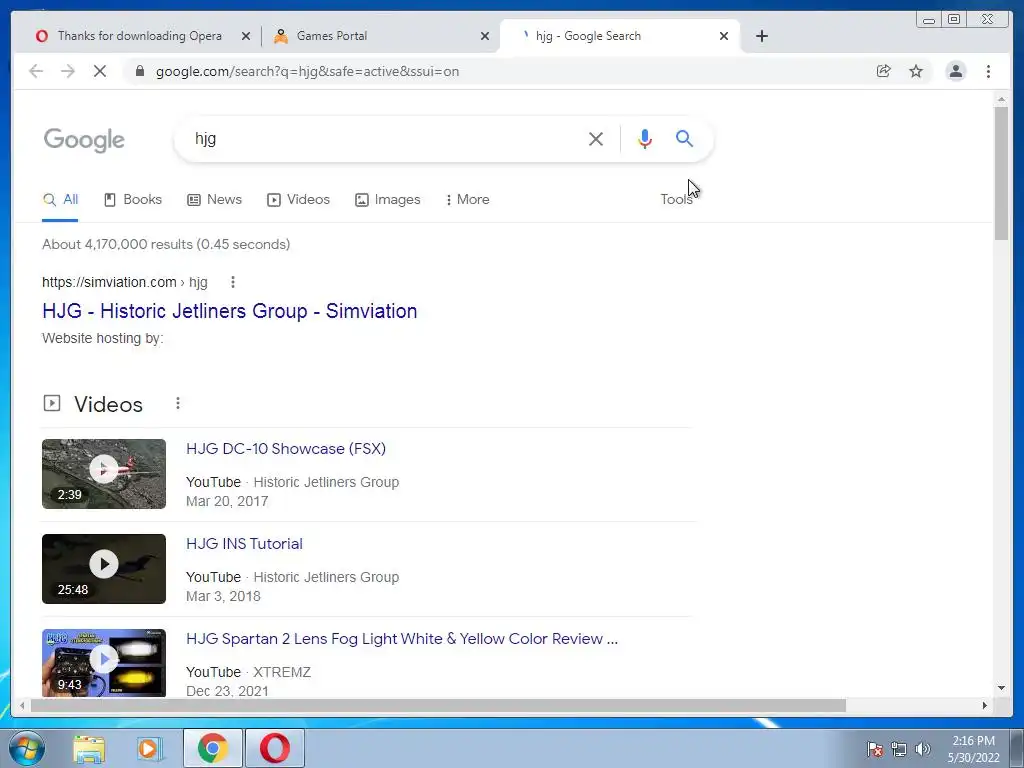The height and width of the screenshot is (768, 1024).
Task: Open network status tray icon
Action: (899, 749)
